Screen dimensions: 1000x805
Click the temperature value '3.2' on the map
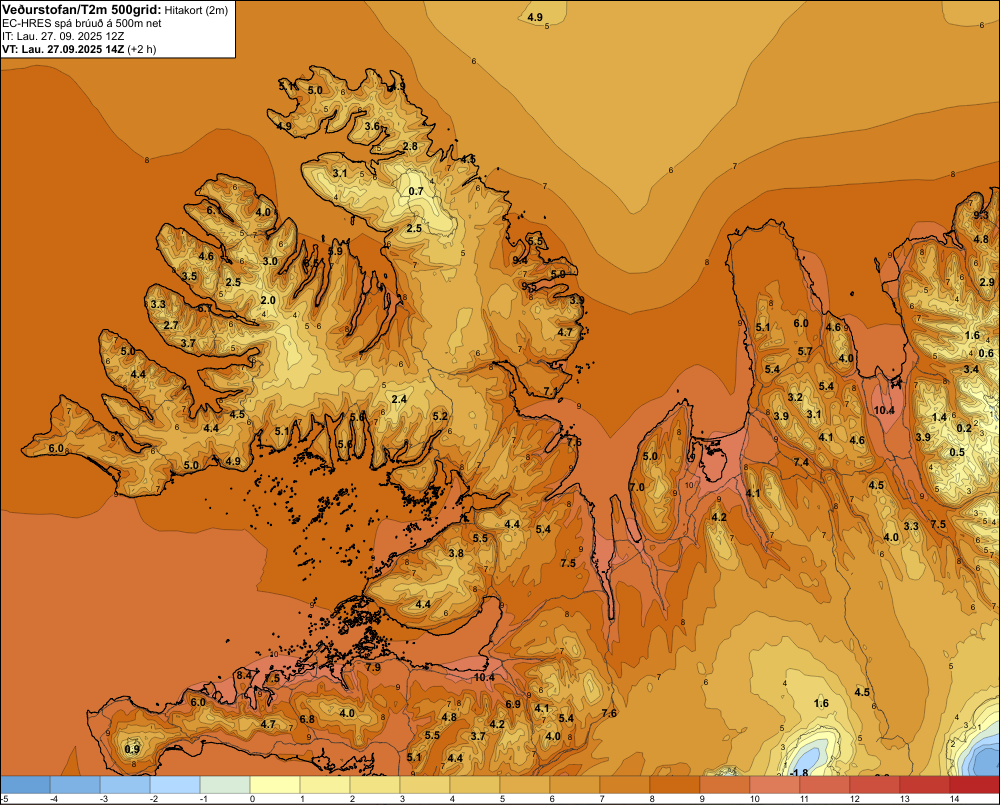coord(795,397)
